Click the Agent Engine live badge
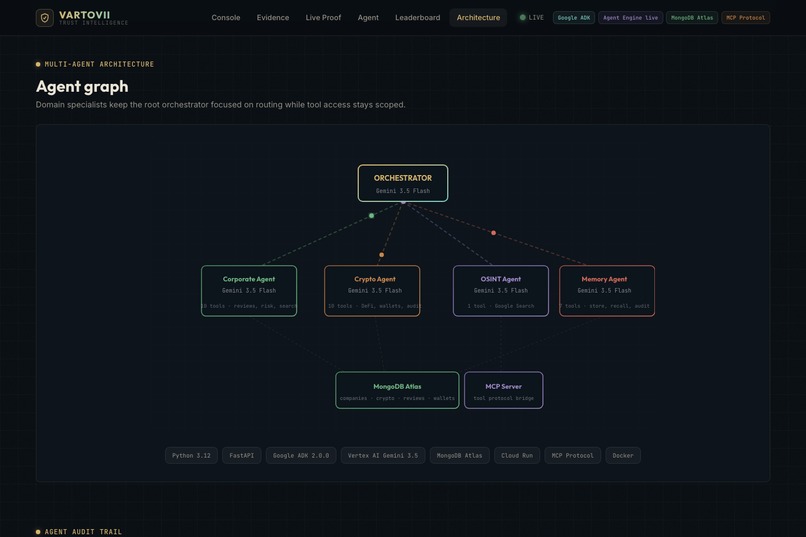 (630, 17)
